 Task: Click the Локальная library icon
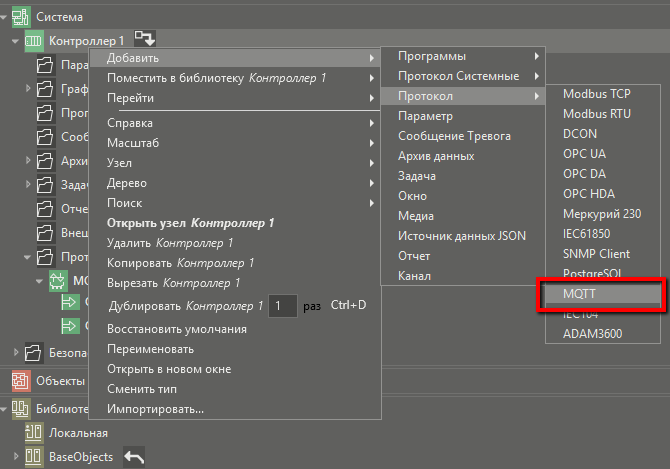(x=34, y=433)
